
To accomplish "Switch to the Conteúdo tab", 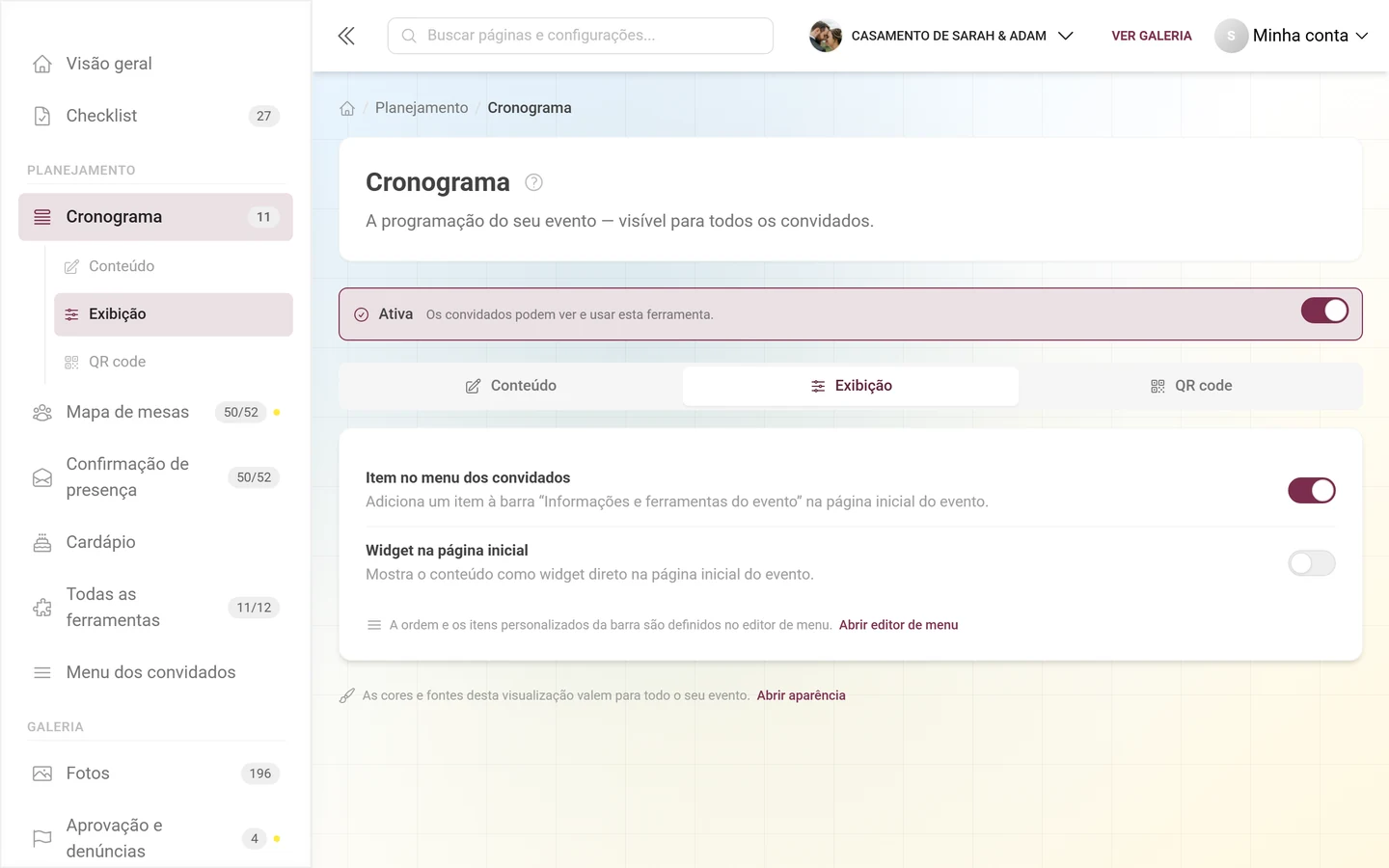I will [511, 386].
